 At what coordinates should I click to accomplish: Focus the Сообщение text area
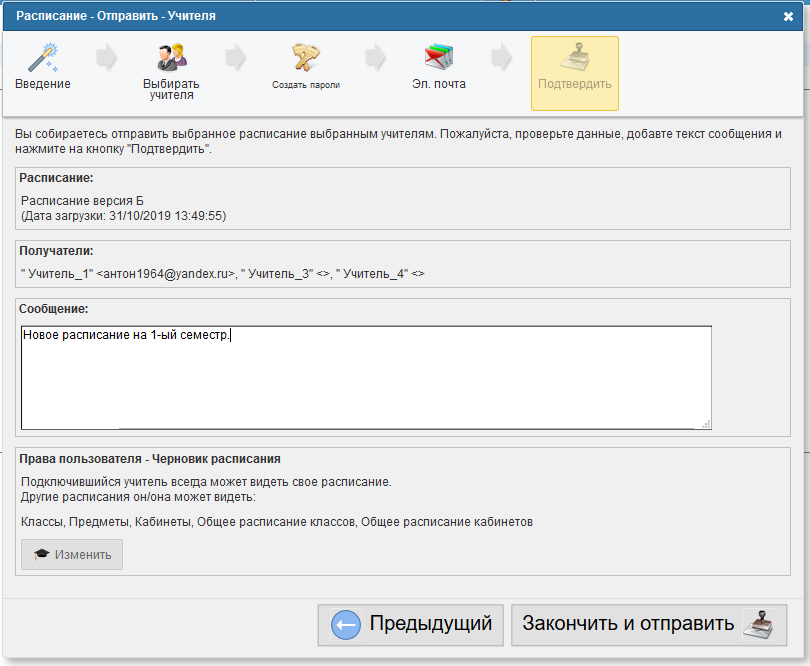[366, 377]
